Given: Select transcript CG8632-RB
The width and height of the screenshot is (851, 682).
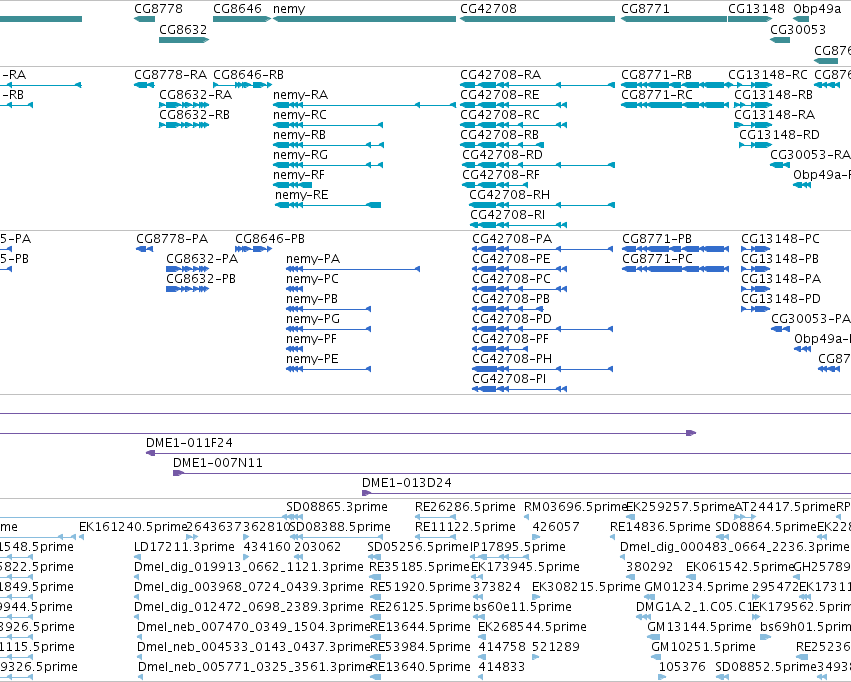Looking at the screenshot, I should 184,125.
